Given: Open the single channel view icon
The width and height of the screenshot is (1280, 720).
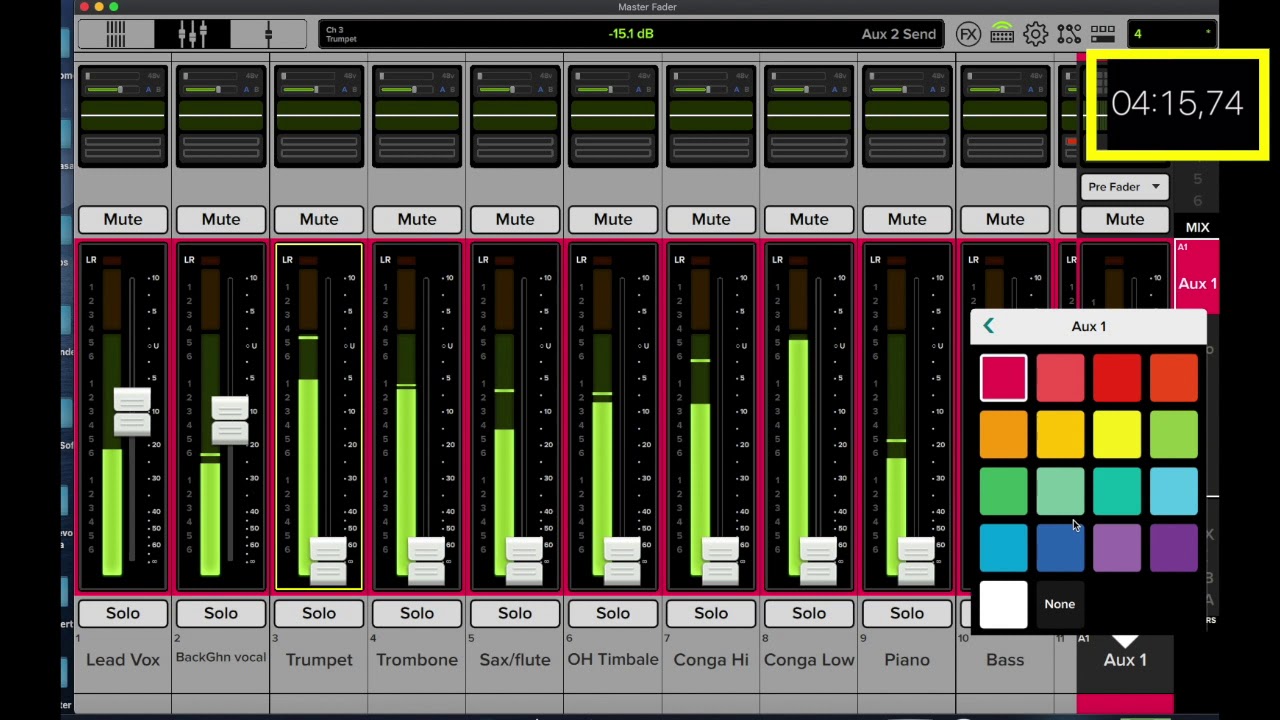Looking at the screenshot, I should click(x=268, y=34).
